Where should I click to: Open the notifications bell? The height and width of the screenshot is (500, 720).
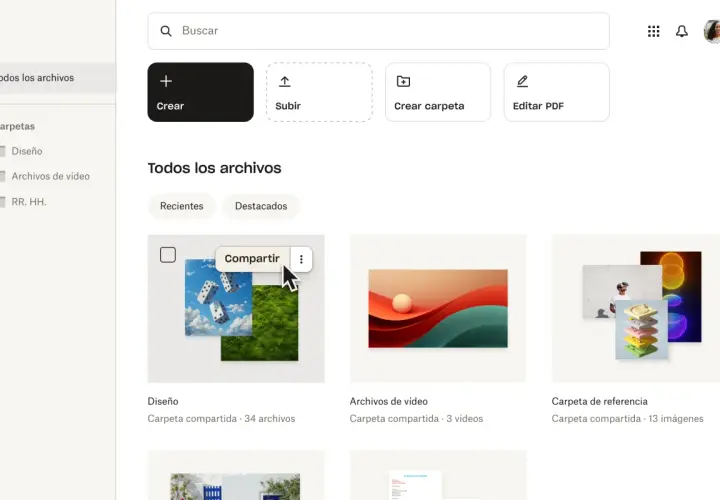tap(681, 31)
